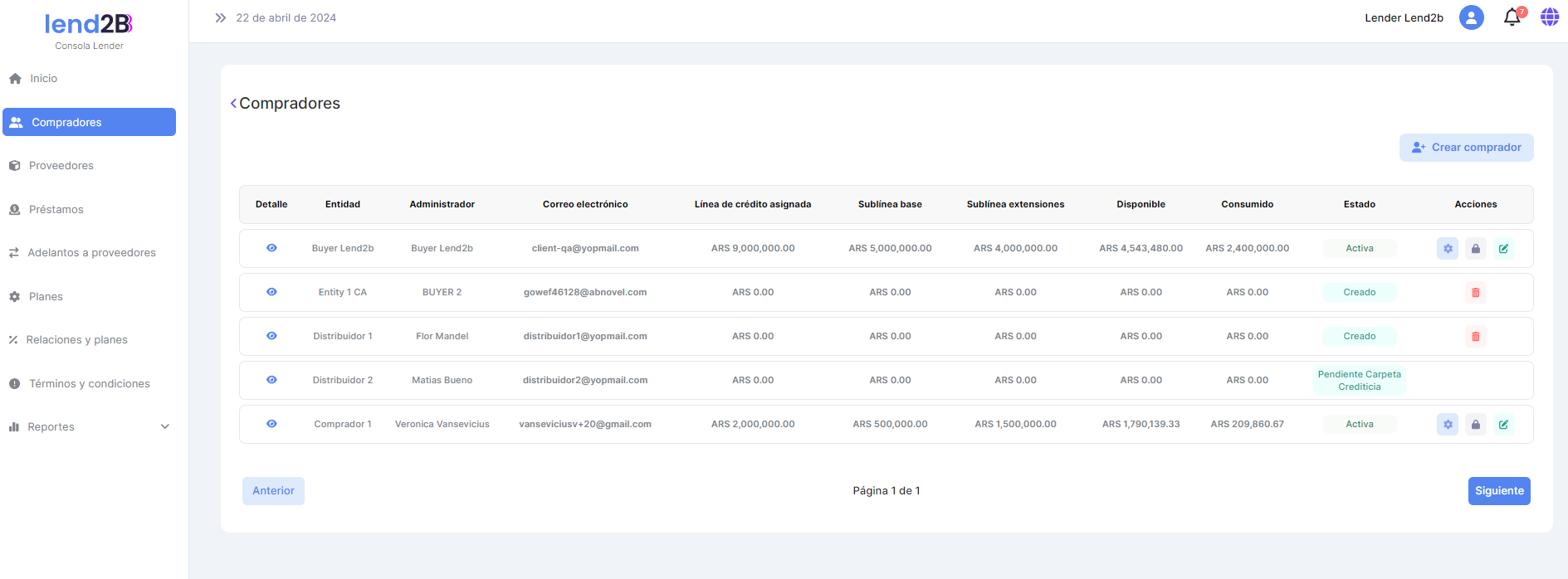This screenshot has width=1568, height=579.
Task: Click the trash icon for Distribuidor 1
Action: point(1475,337)
